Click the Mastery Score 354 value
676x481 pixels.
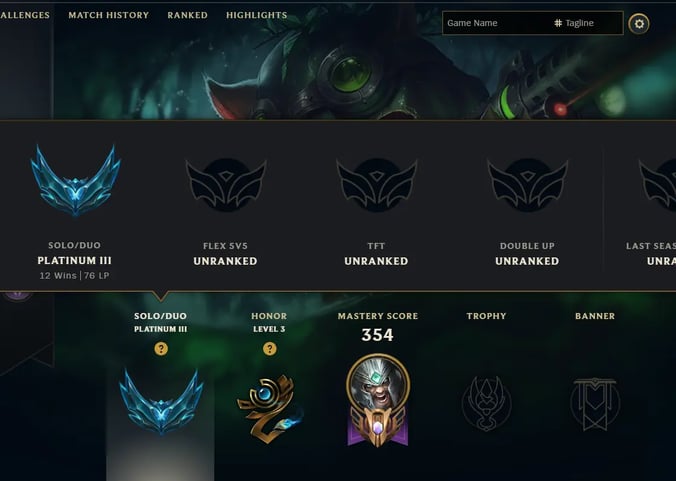(378, 335)
